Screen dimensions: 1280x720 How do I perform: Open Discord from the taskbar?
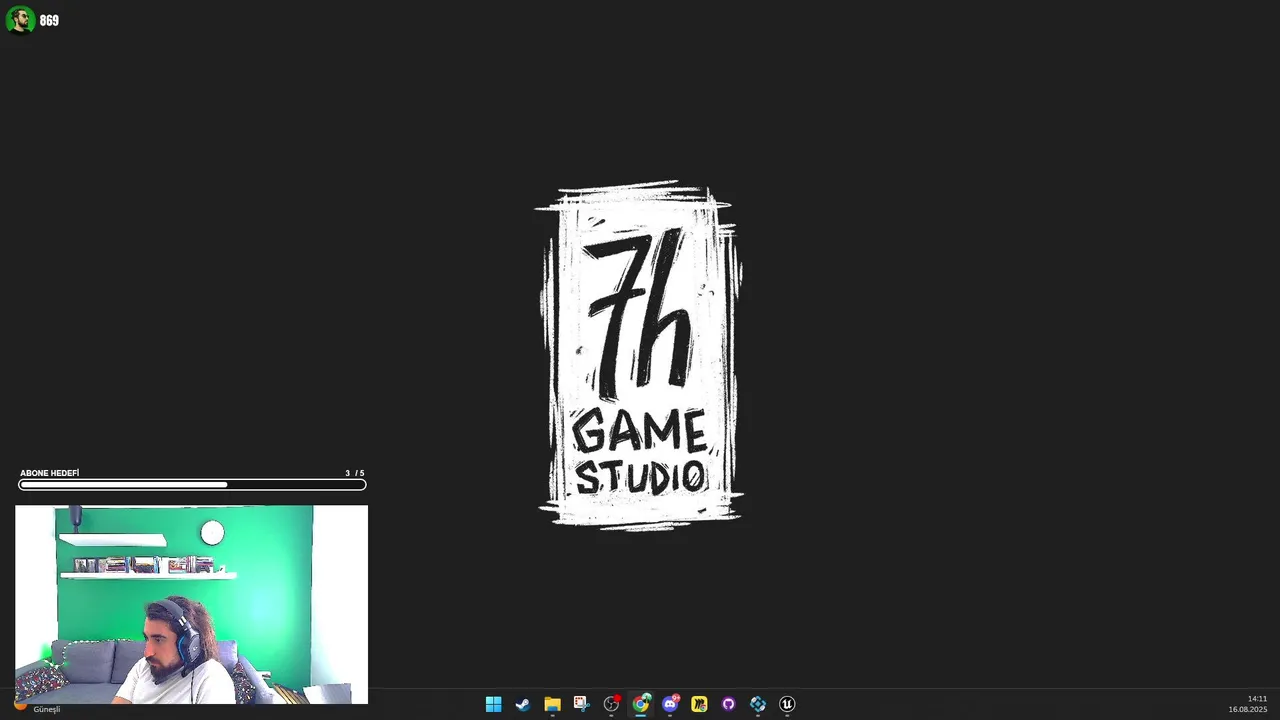pyautogui.click(x=670, y=704)
